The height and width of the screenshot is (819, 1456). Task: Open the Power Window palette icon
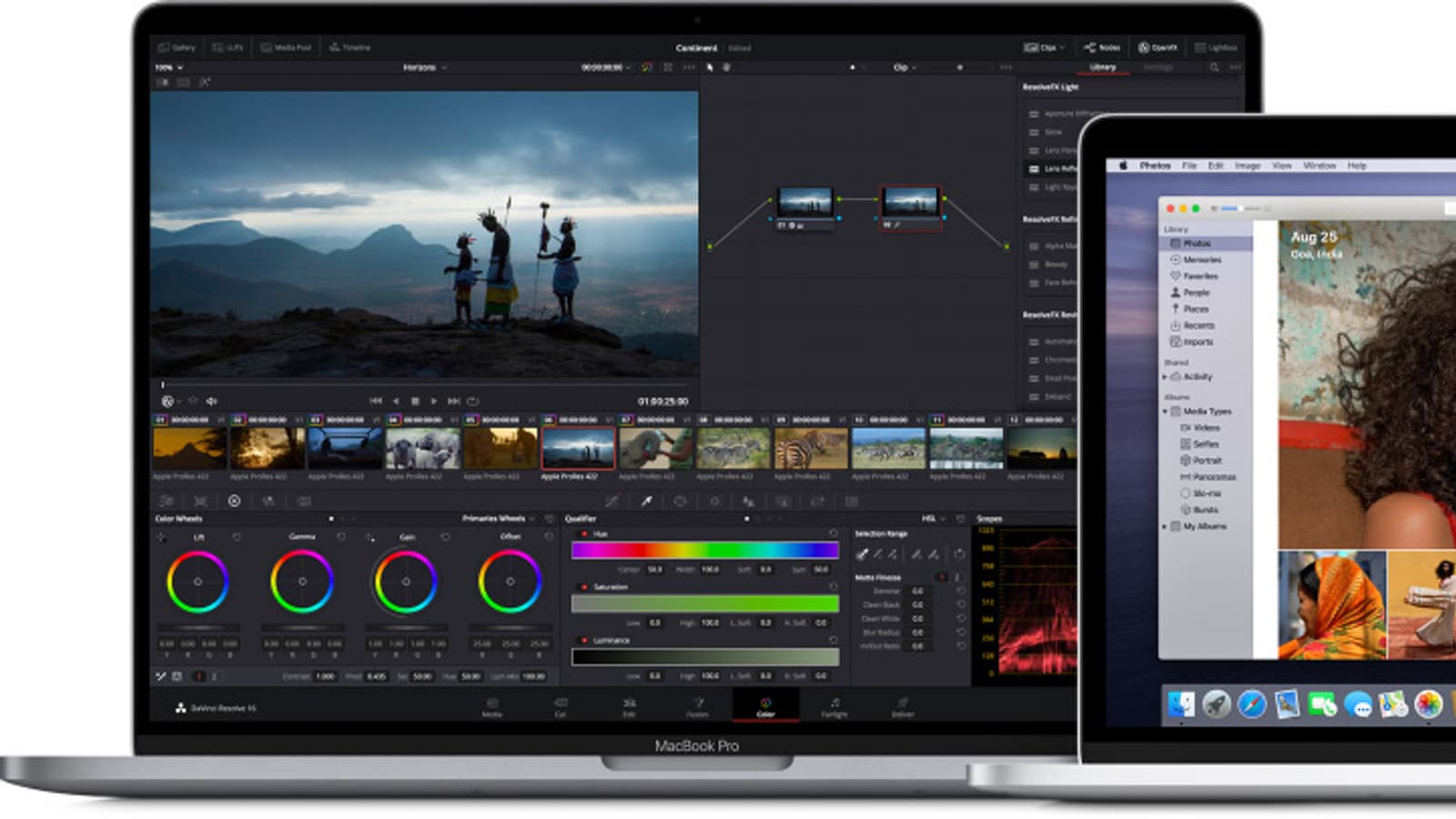point(681,500)
